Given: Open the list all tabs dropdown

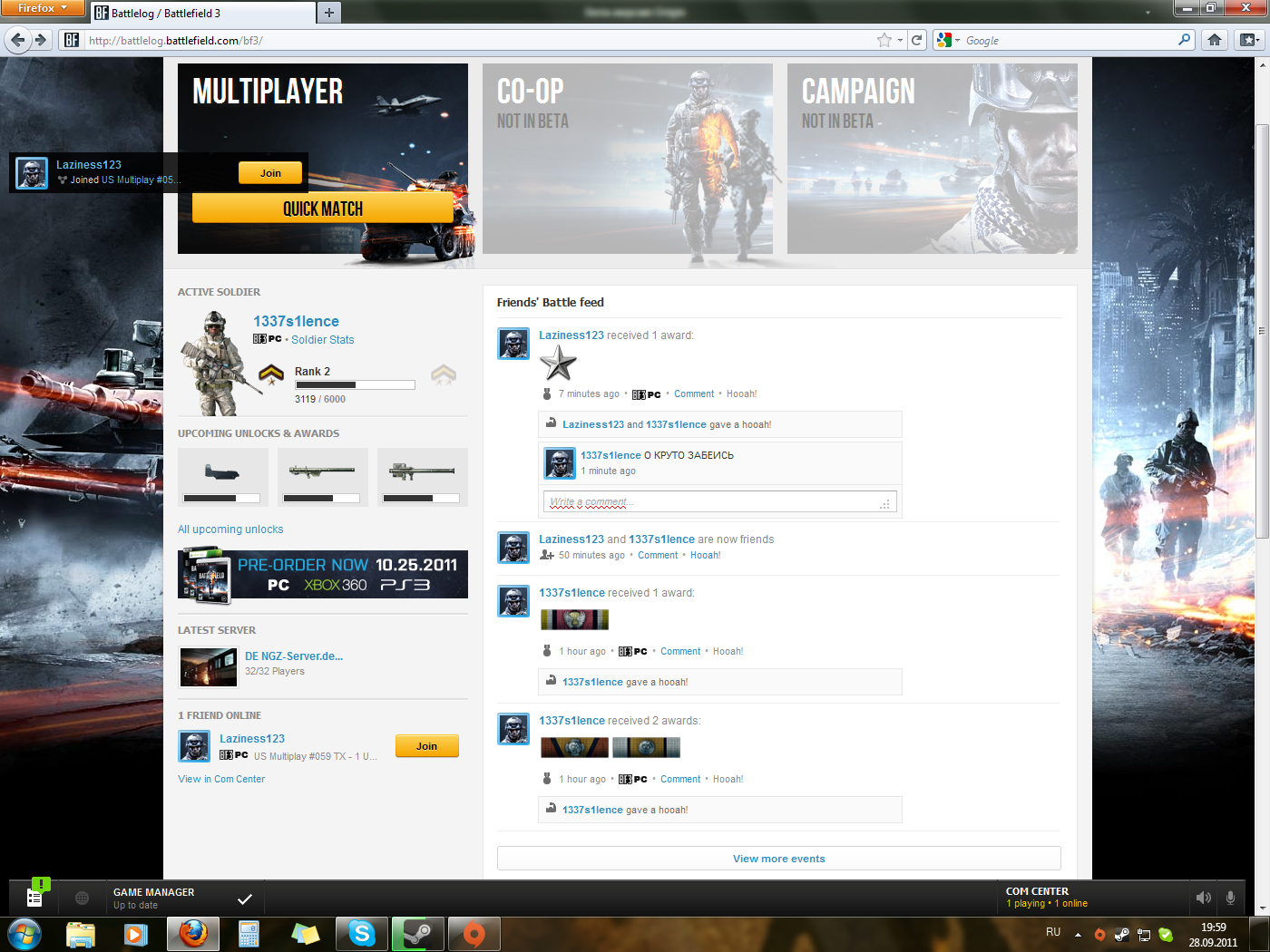Looking at the screenshot, I should coord(1148,13).
